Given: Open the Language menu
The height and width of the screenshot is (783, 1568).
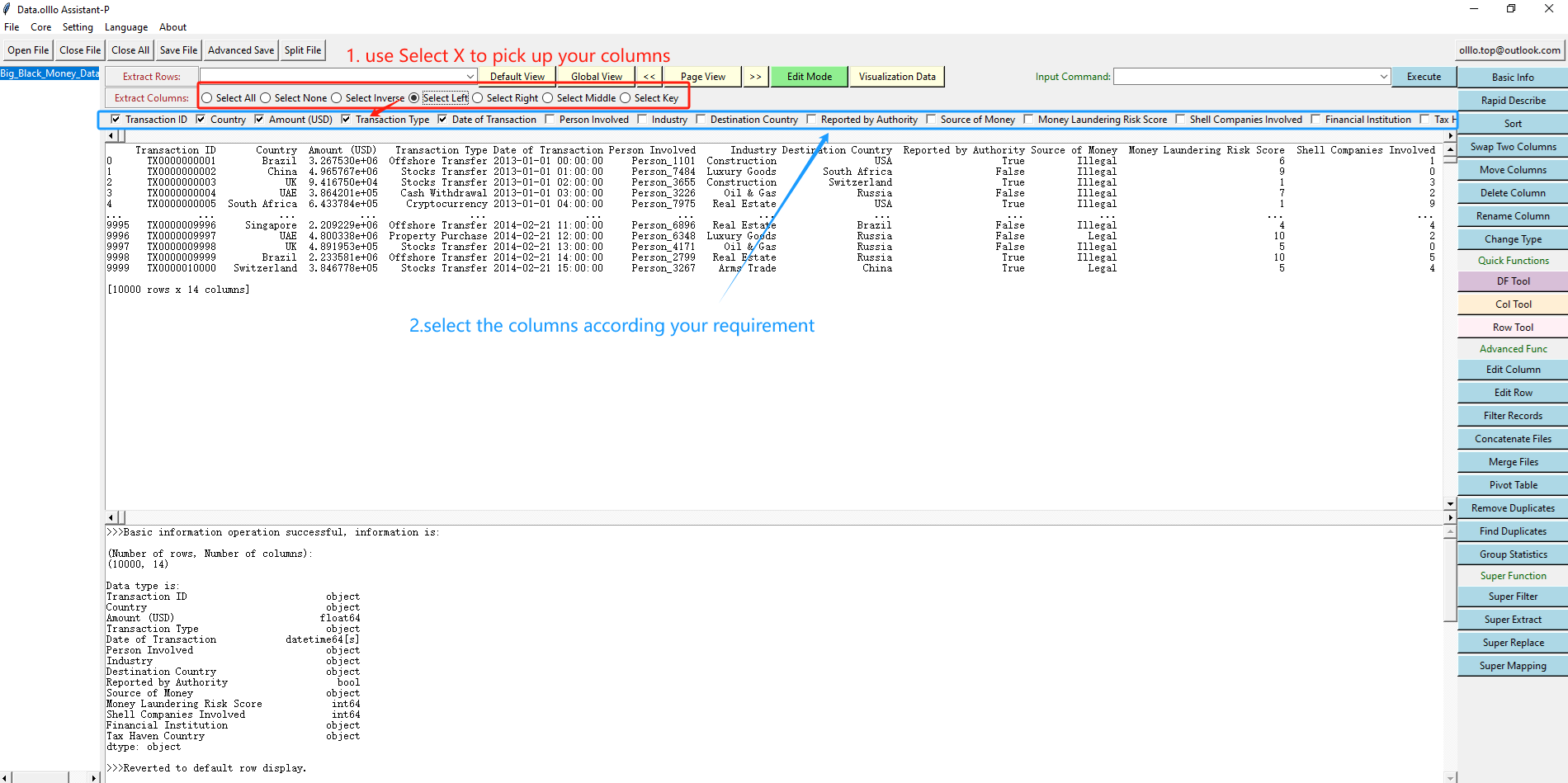Looking at the screenshot, I should click(126, 27).
